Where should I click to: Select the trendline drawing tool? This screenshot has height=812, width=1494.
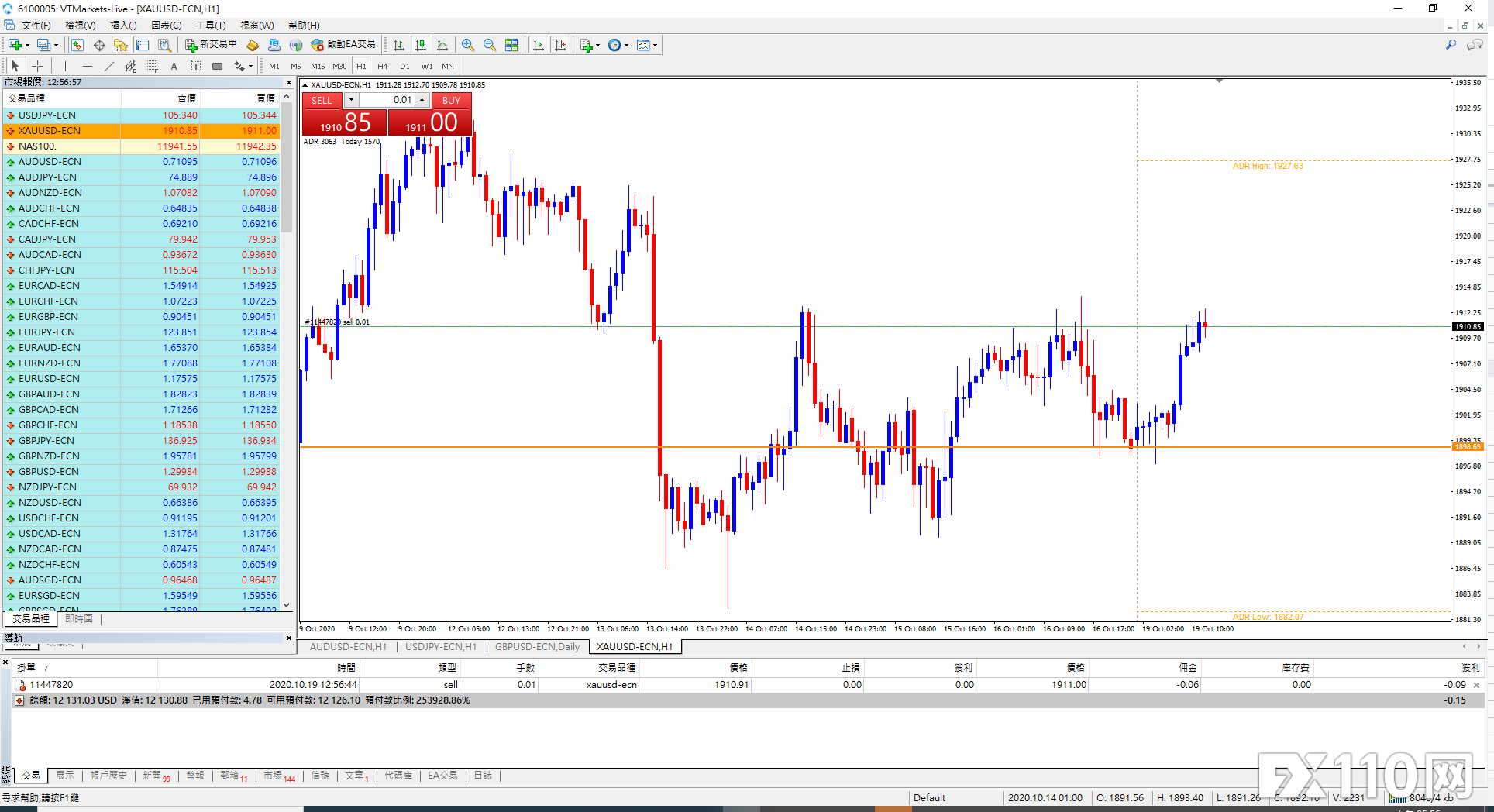tap(109, 67)
